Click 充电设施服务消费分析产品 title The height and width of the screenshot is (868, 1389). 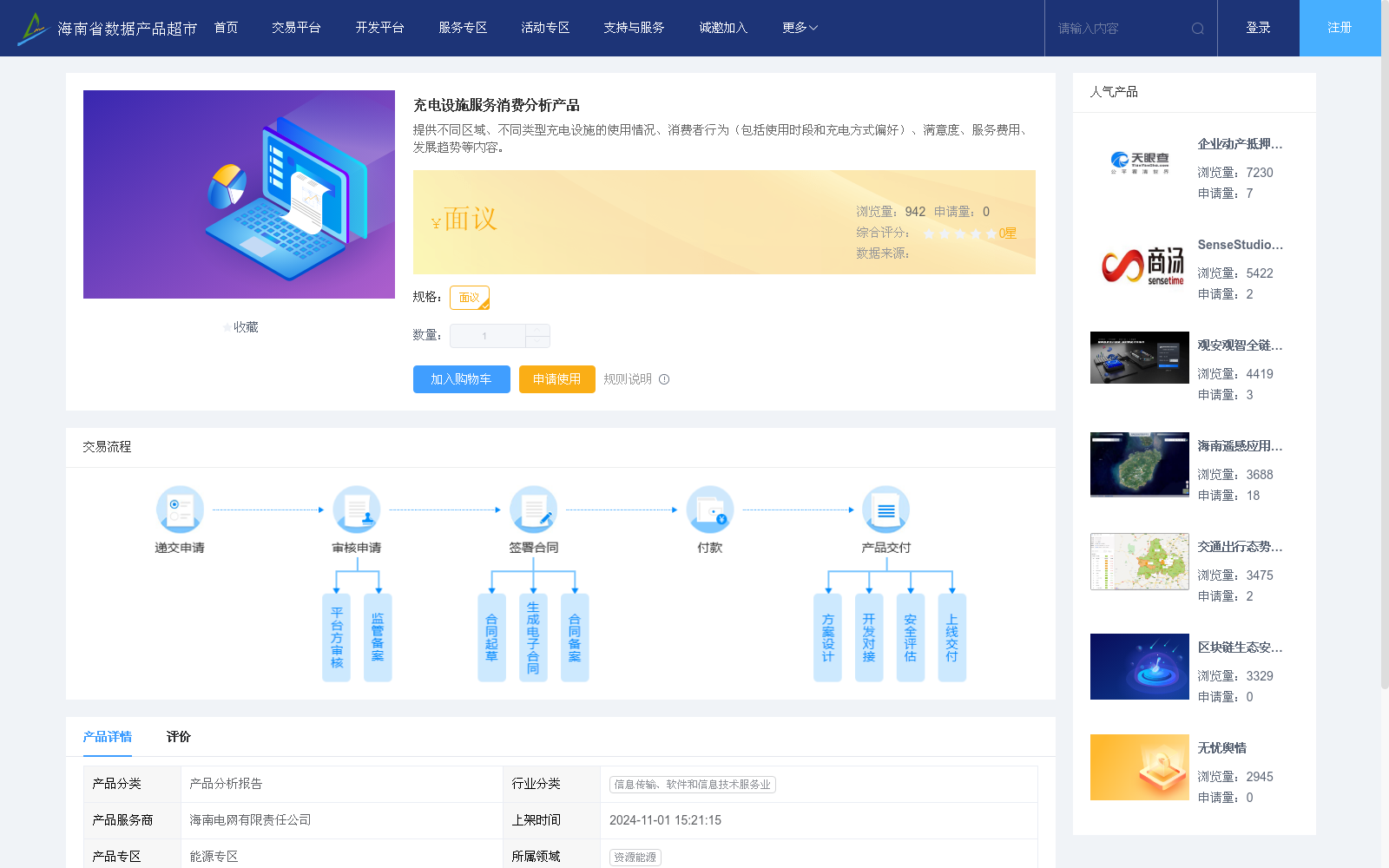(497, 105)
